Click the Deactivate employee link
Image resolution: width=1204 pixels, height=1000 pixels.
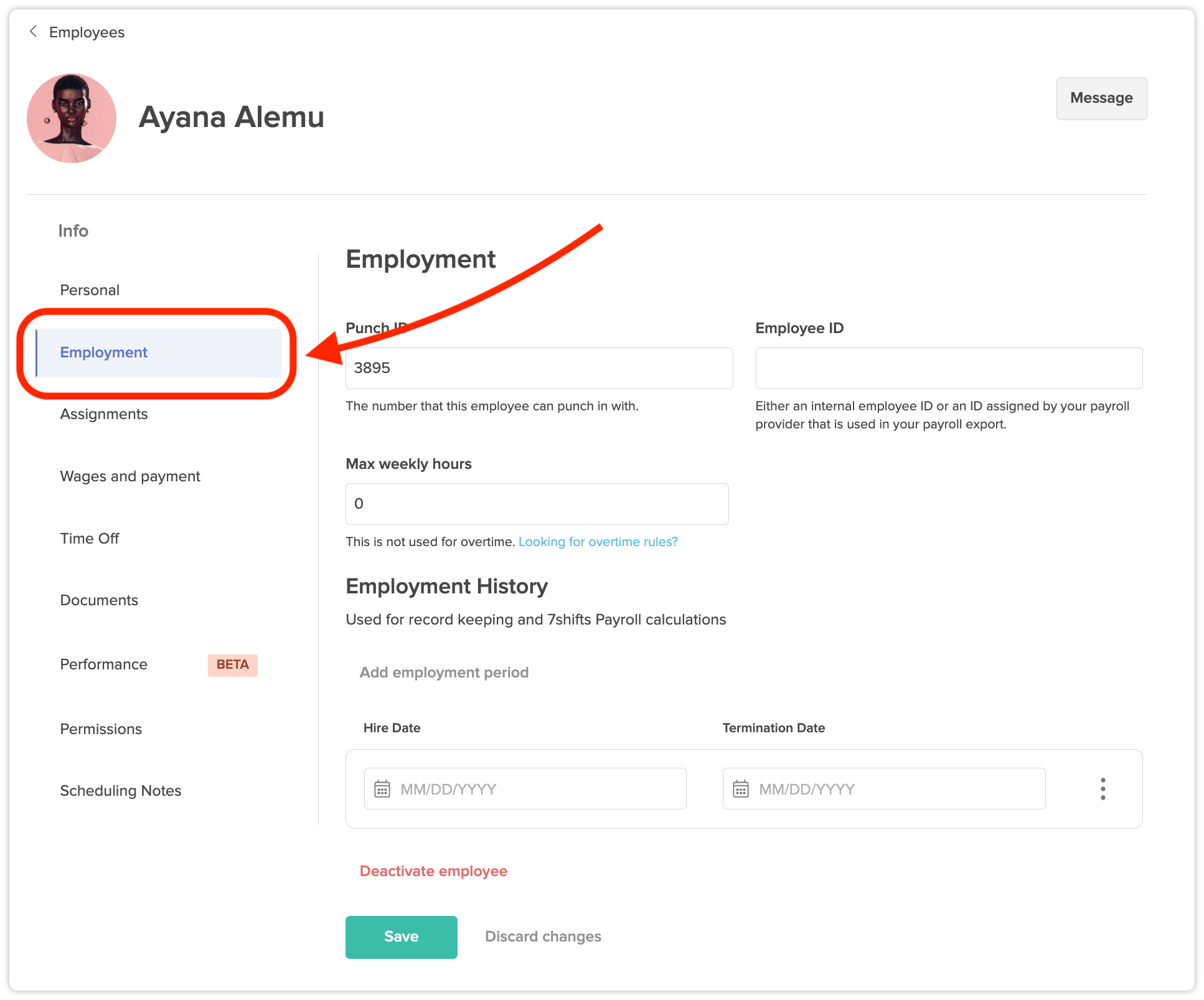(x=433, y=871)
